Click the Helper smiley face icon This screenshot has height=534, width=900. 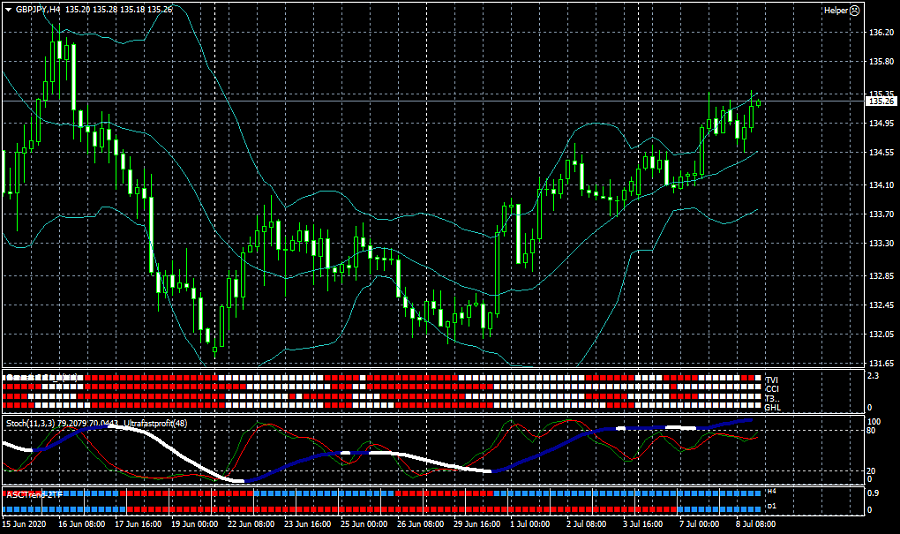tap(856, 10)
